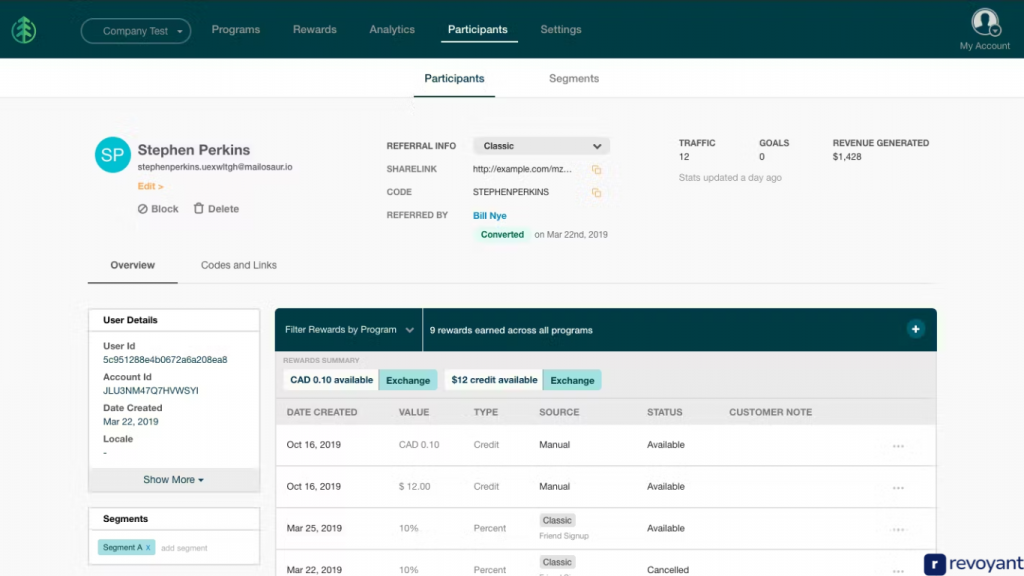
Task: Open options for the $12.00 reward row
Action: click(897, 487)
